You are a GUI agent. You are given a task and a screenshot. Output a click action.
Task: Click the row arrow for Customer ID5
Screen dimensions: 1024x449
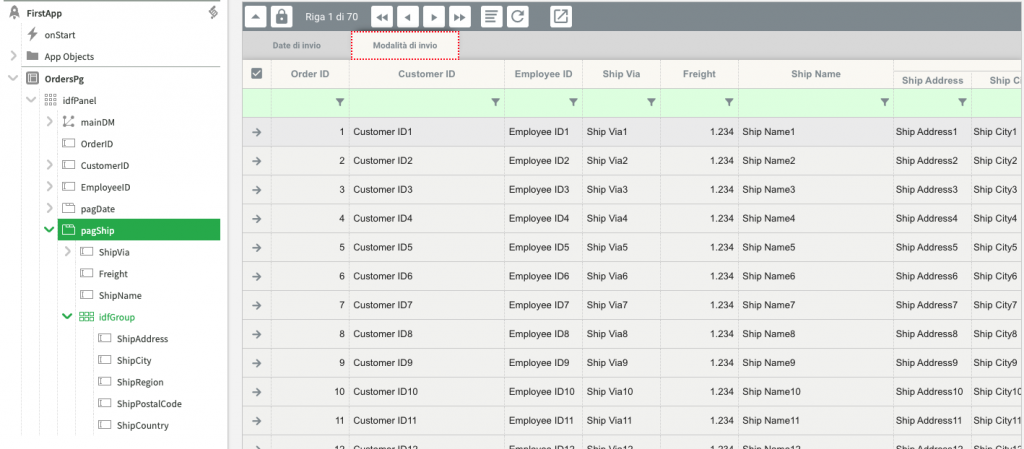(257, 247)
